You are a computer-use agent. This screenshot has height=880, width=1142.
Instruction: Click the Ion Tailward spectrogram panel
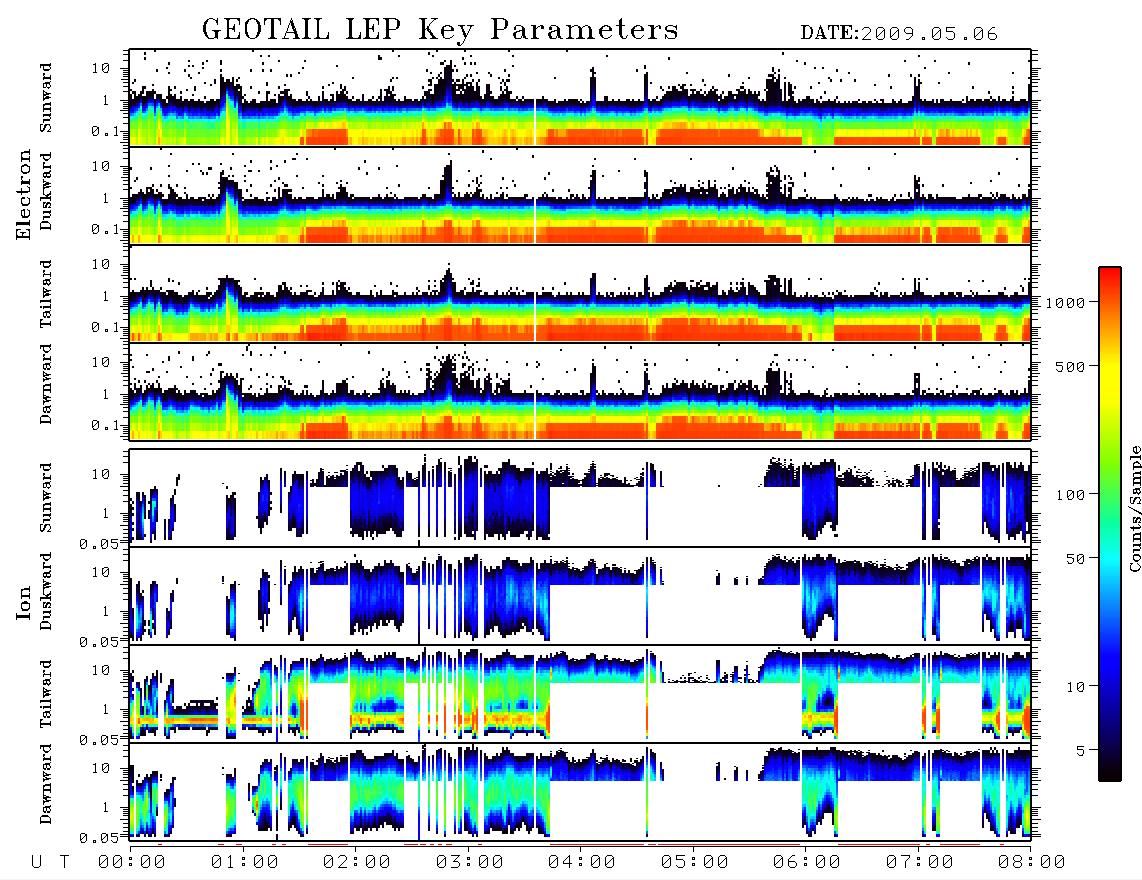tap(580, 694)
